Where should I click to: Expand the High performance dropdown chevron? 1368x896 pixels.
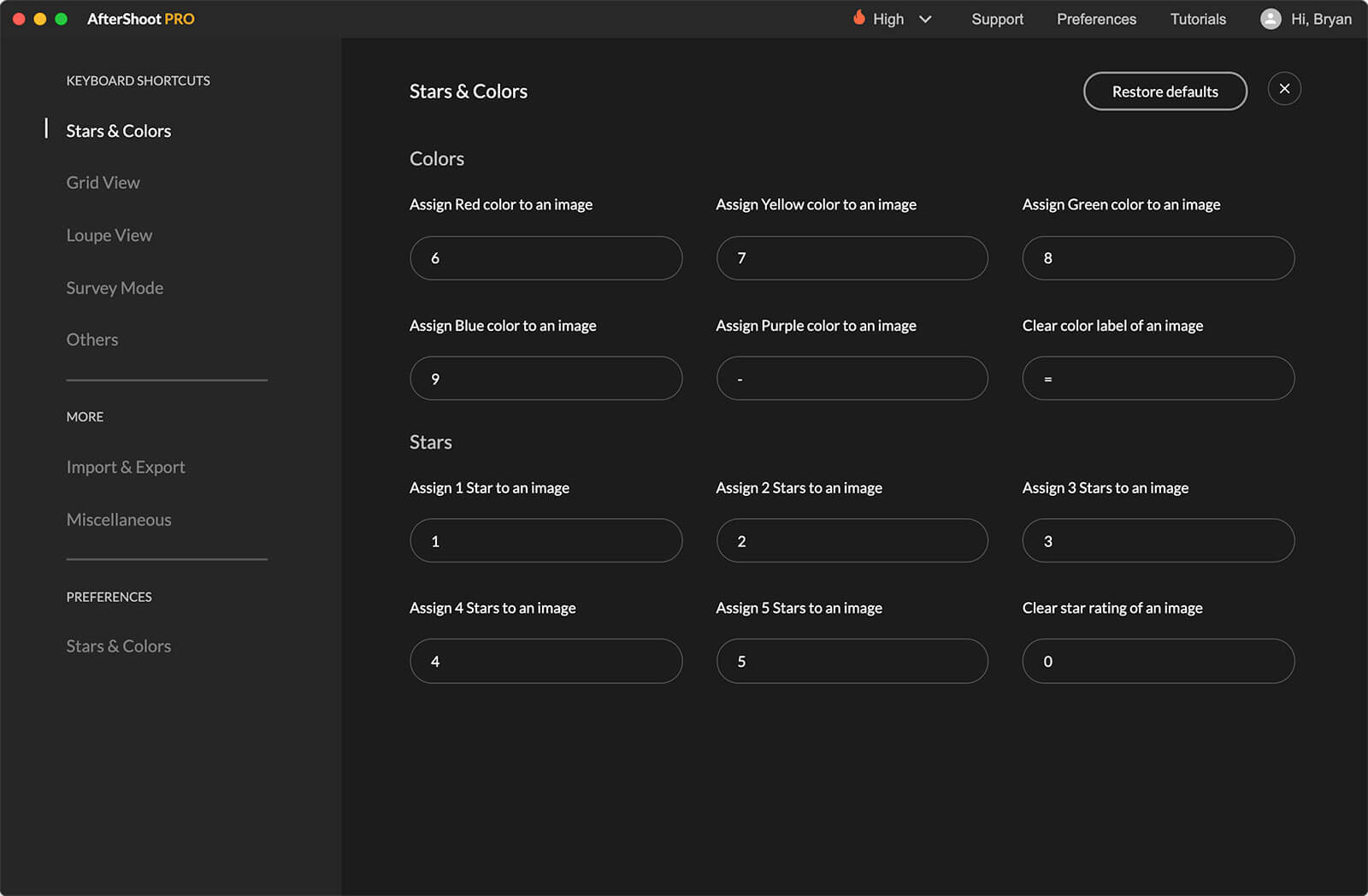(925, 19)
